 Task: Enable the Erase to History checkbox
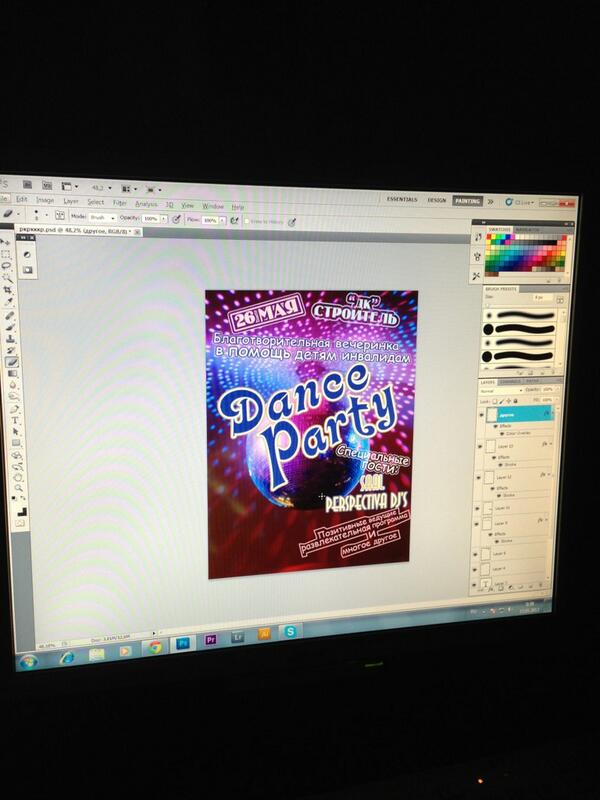click(247, 221)
